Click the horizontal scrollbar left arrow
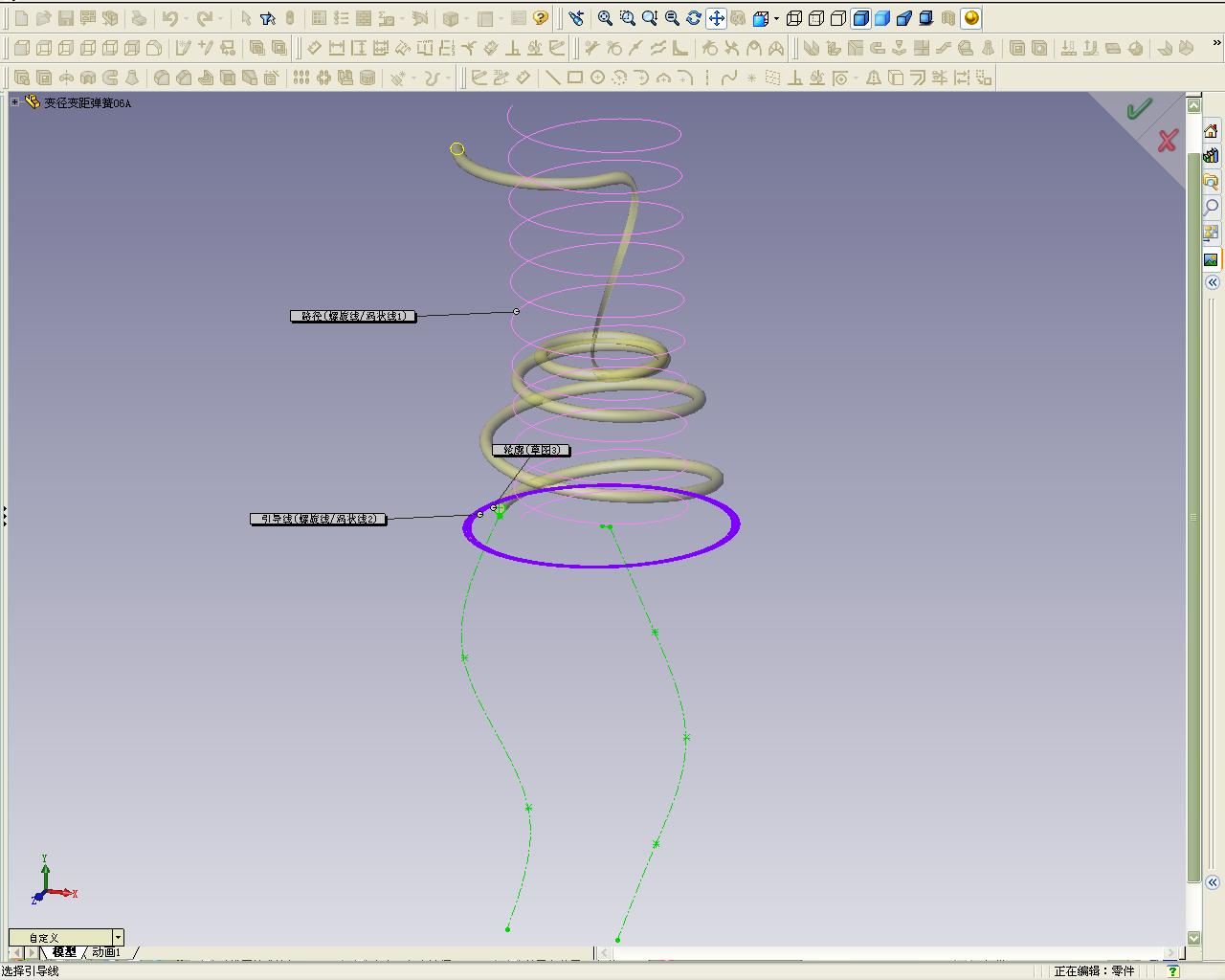The width and height of the screenshot is (1225, 980). [604, 953]
